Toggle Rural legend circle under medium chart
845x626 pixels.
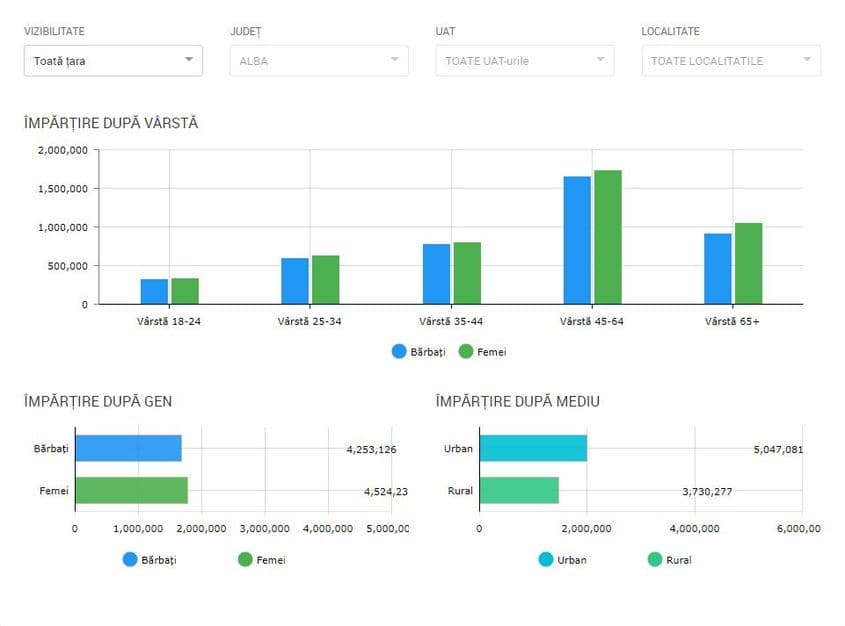[x=655, y=560]
